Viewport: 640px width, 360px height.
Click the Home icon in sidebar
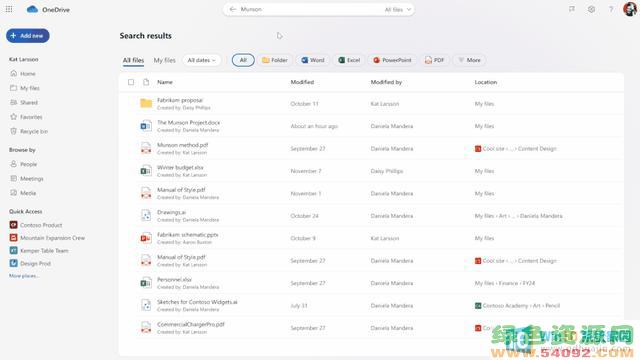point(13,73)
